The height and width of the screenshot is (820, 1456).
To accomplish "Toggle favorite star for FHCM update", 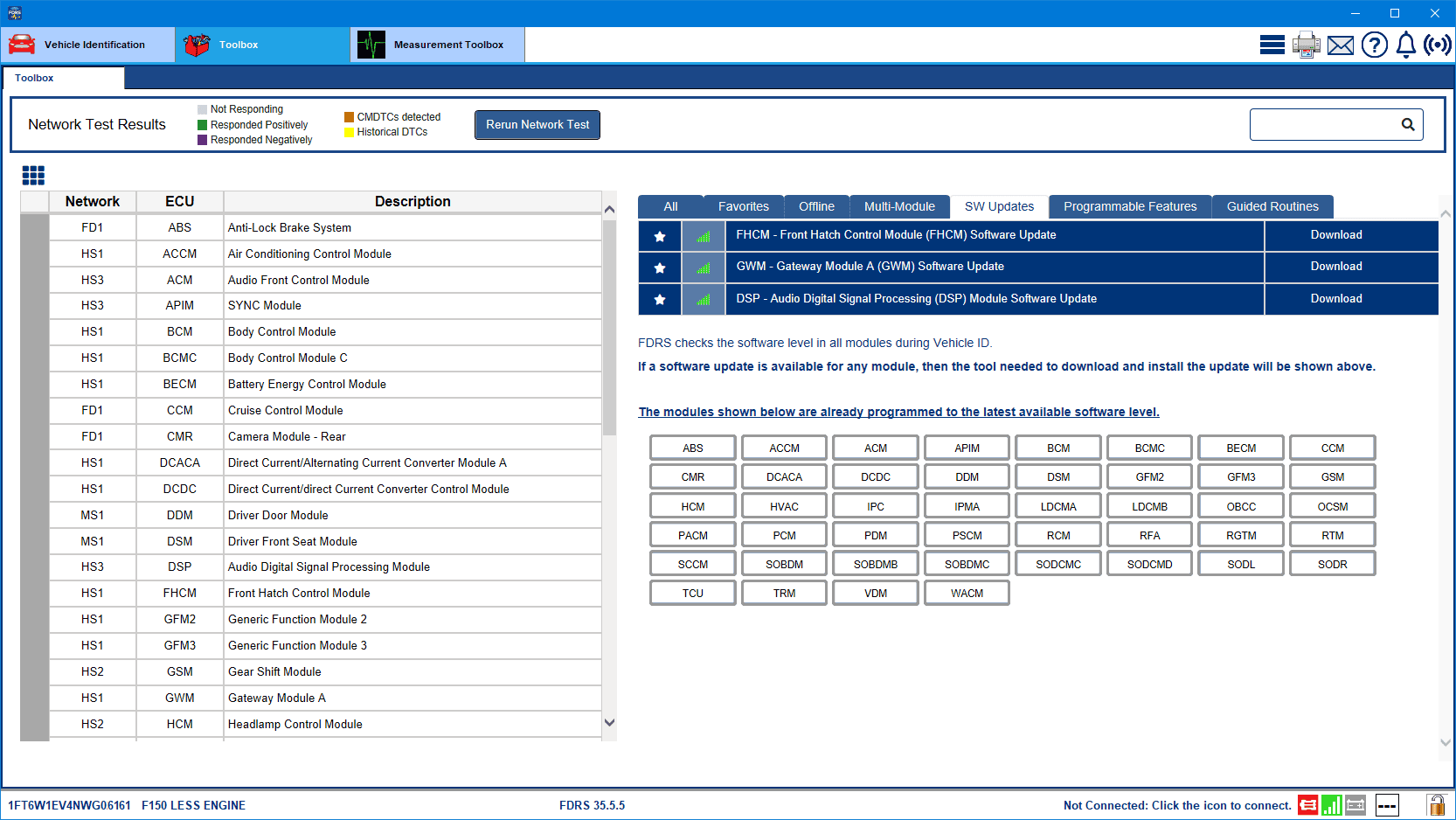I will coord(660,236).
